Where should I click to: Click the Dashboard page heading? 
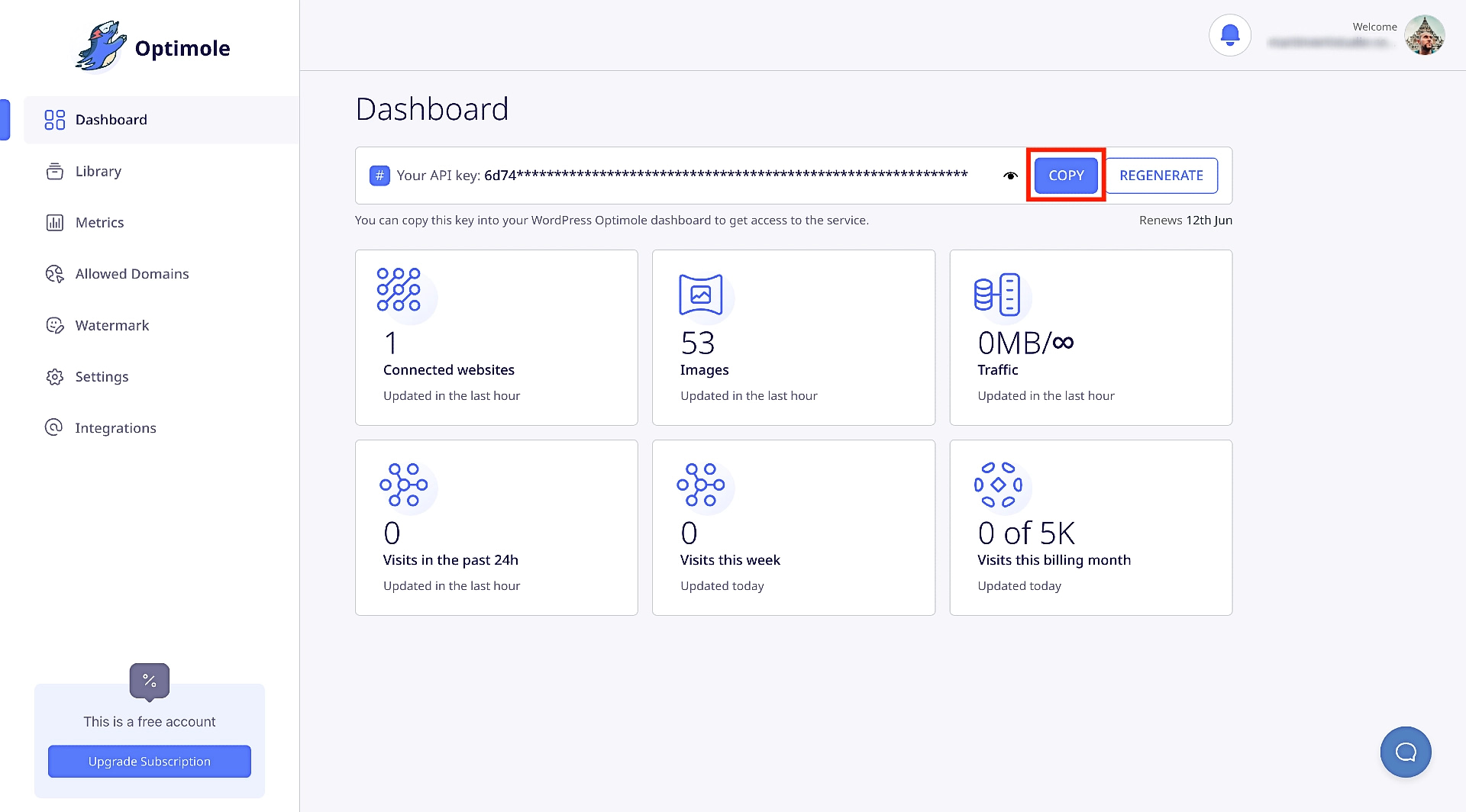click(x=432, y=109)
